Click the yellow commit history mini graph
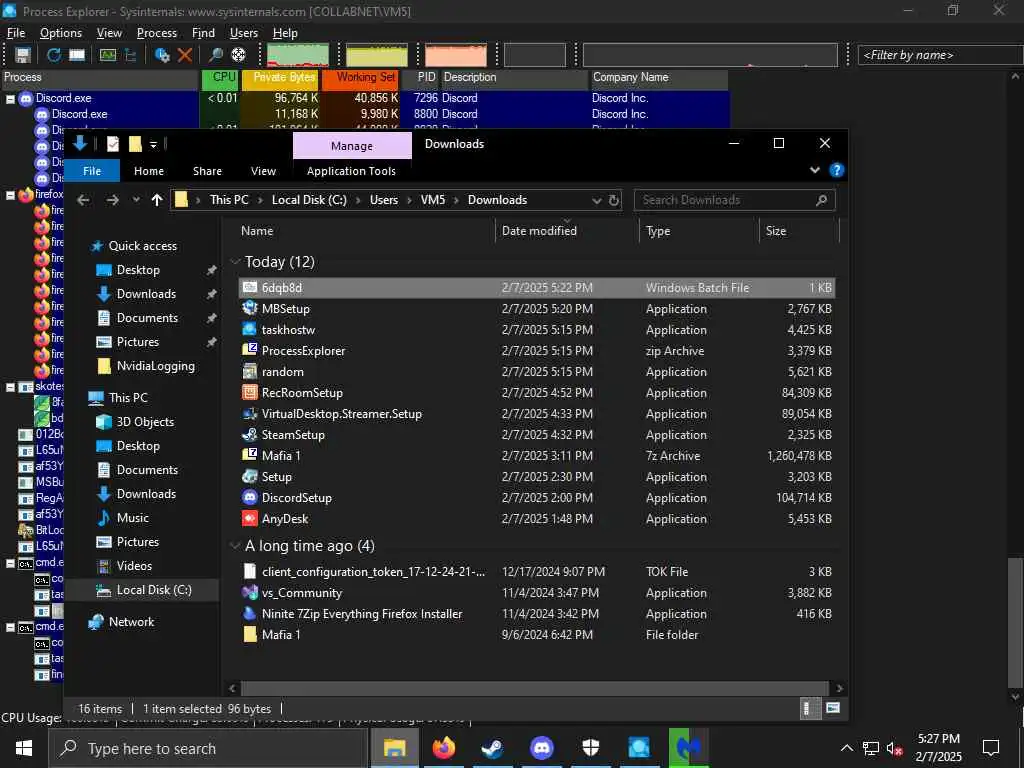 [x=377, y=55]
